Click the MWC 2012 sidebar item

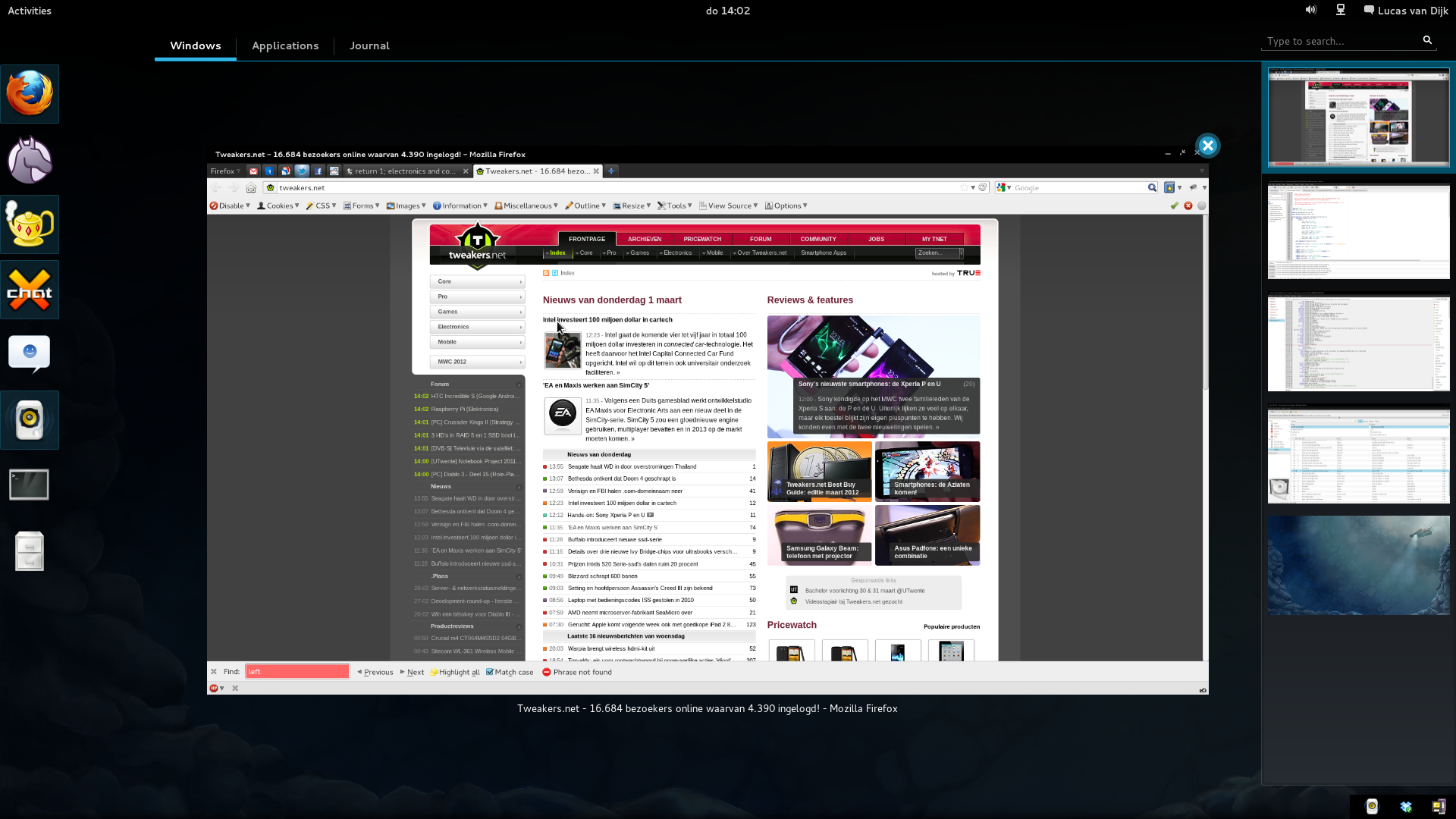coord(477,362)
